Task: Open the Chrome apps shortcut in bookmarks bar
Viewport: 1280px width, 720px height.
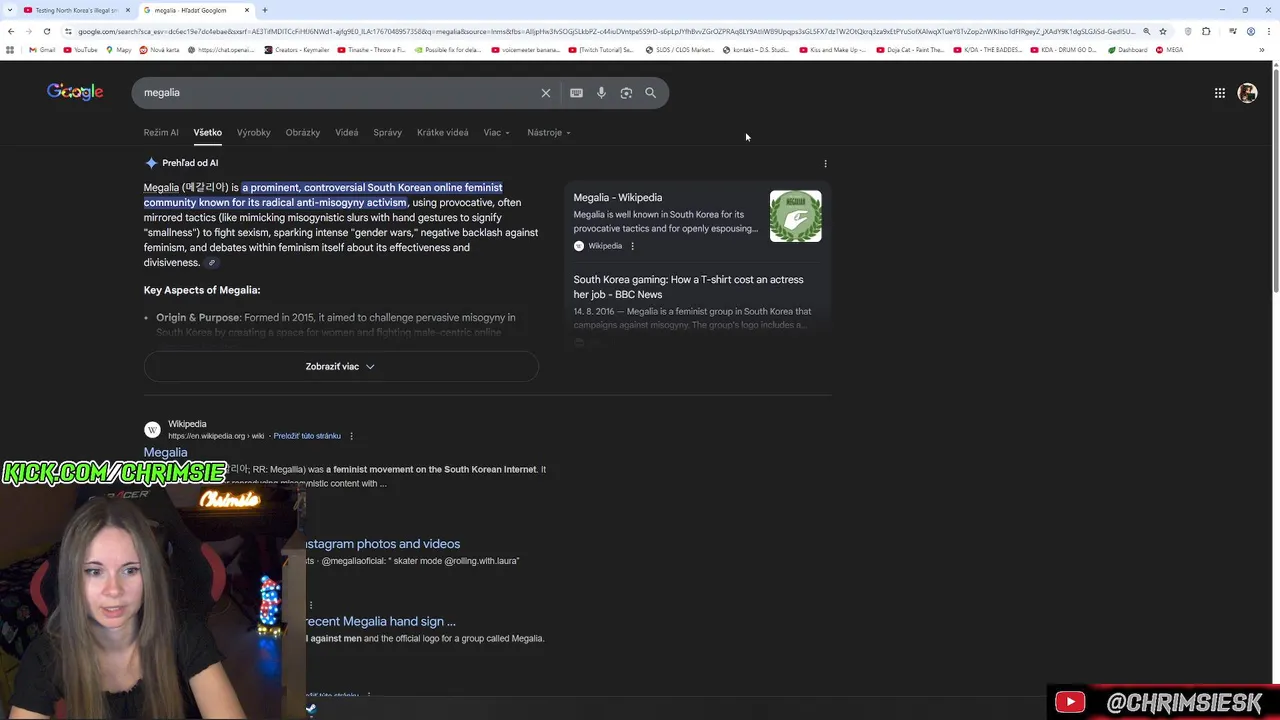Action: pos(10,50)
